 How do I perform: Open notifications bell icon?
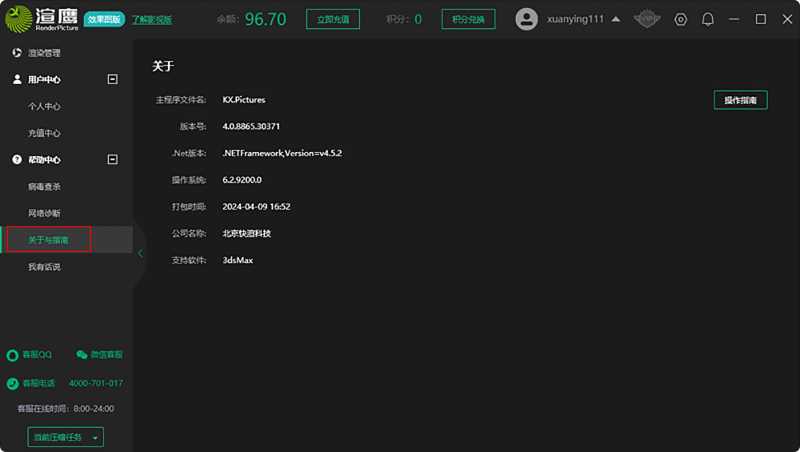click(x=708, y=19)
